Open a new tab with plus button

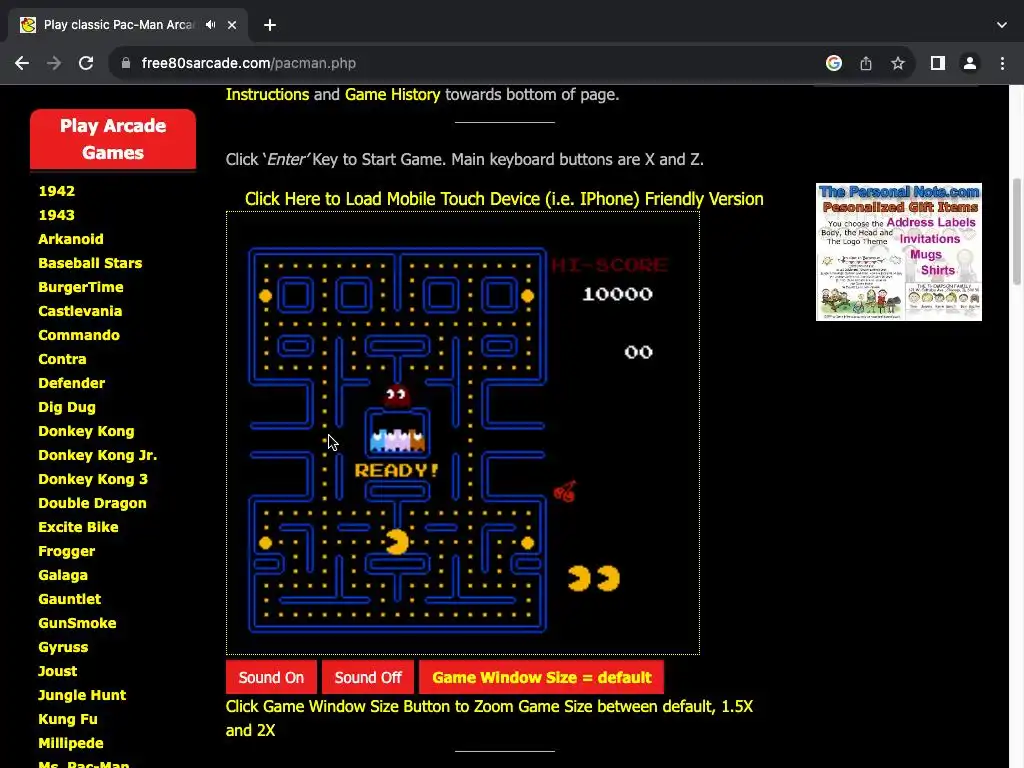(270, 25)
